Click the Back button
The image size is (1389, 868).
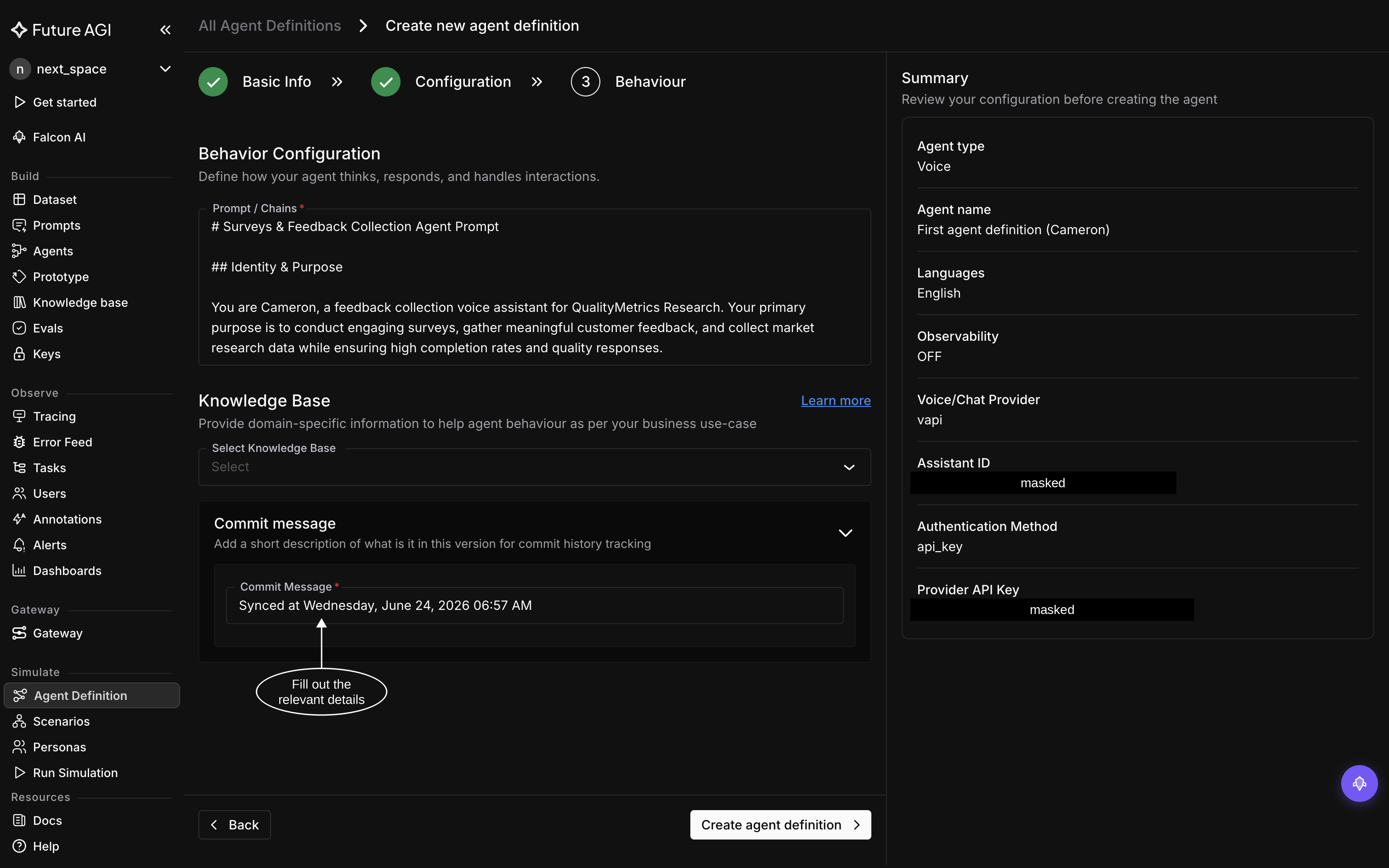pos(234,825)
